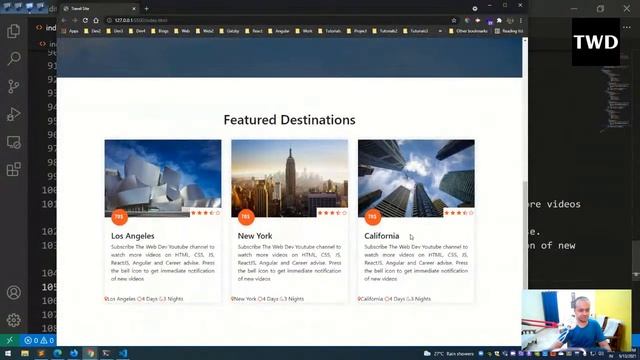Select the Travel Site browser tab

click(x=99, y=9)
